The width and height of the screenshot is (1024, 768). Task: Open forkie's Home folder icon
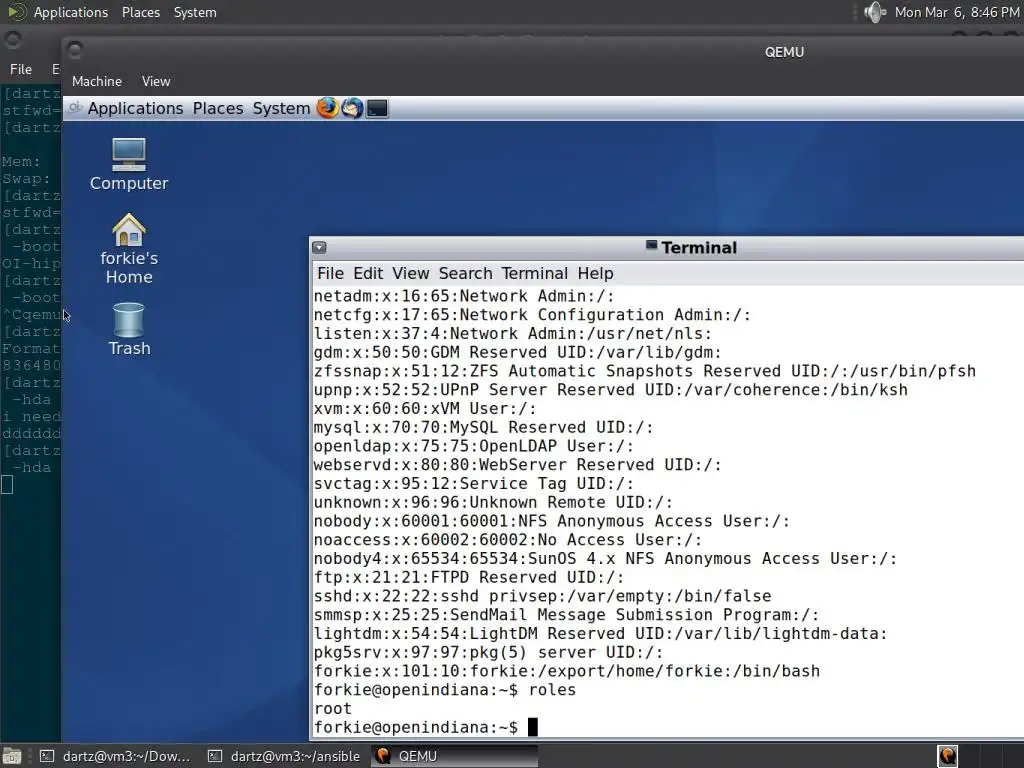click(x=129, y=249)
